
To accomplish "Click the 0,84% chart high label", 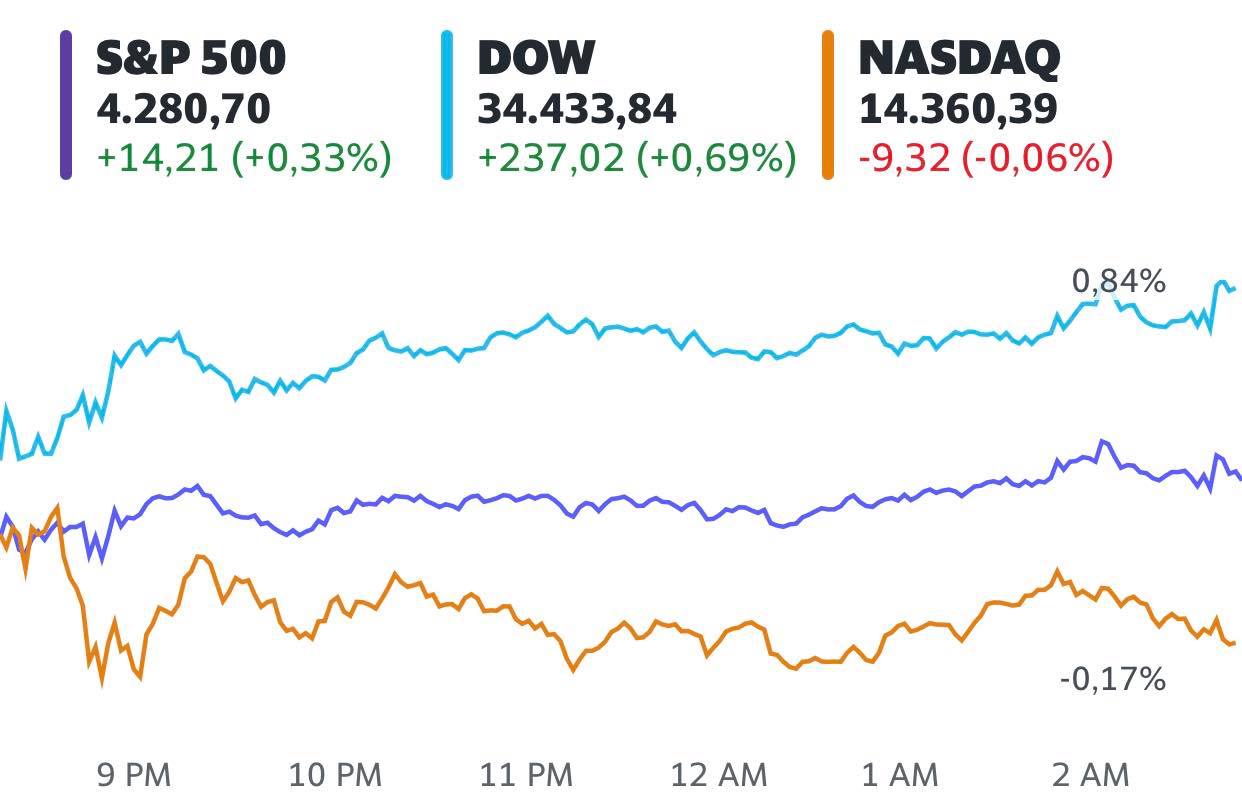I will pos(1118,282).
